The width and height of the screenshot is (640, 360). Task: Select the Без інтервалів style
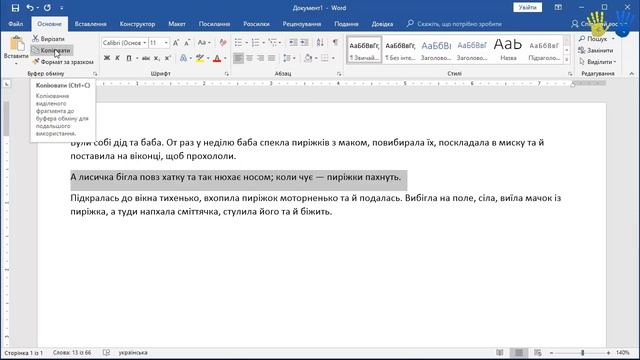tap(400, 50)
